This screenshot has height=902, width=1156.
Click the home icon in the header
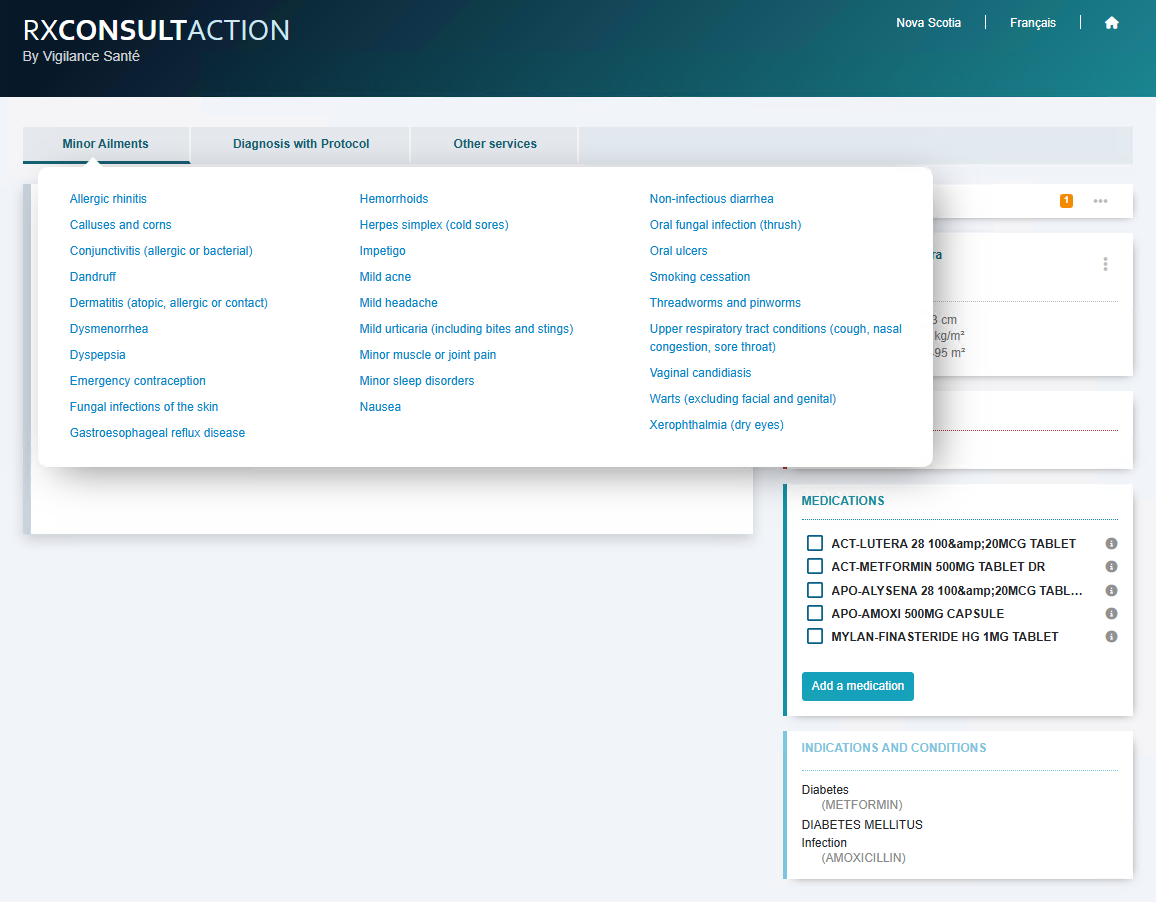1111,22
